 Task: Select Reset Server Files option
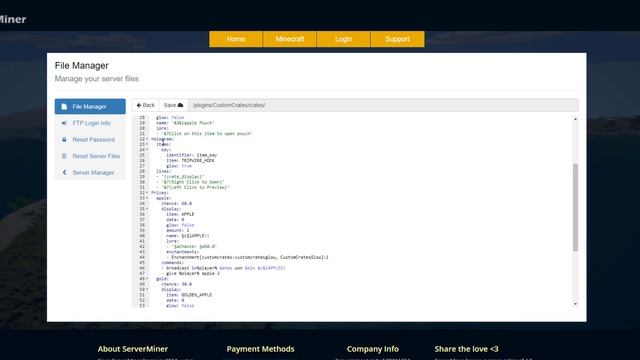pos(90,156)
